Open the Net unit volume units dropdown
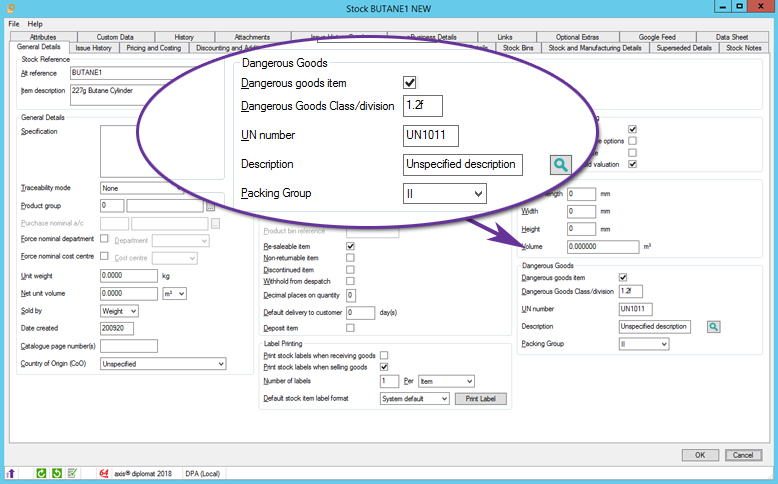Screen dimensions: 778x484 click(175, 294)
